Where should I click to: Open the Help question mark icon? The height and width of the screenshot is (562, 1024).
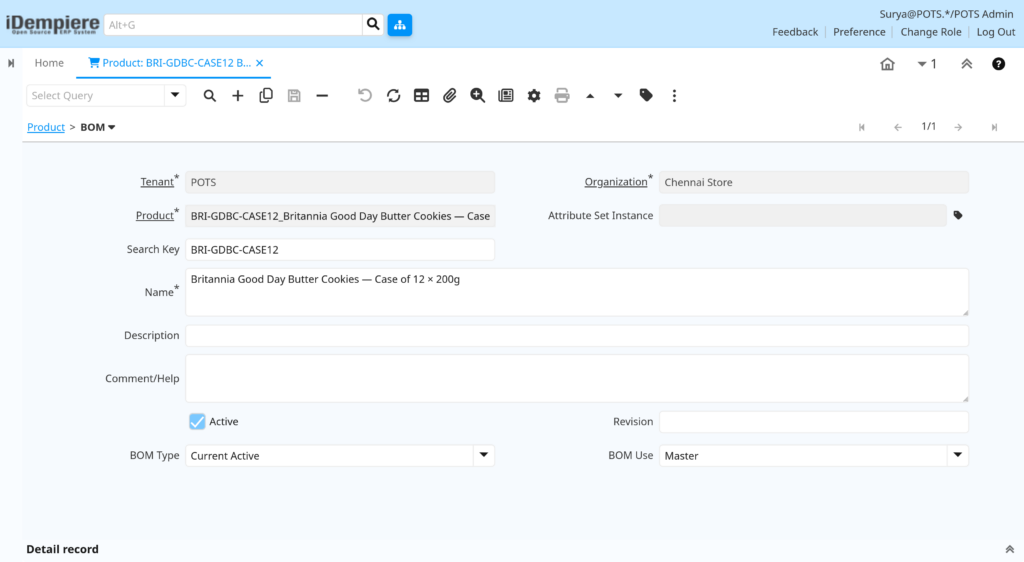click(999, 64)
